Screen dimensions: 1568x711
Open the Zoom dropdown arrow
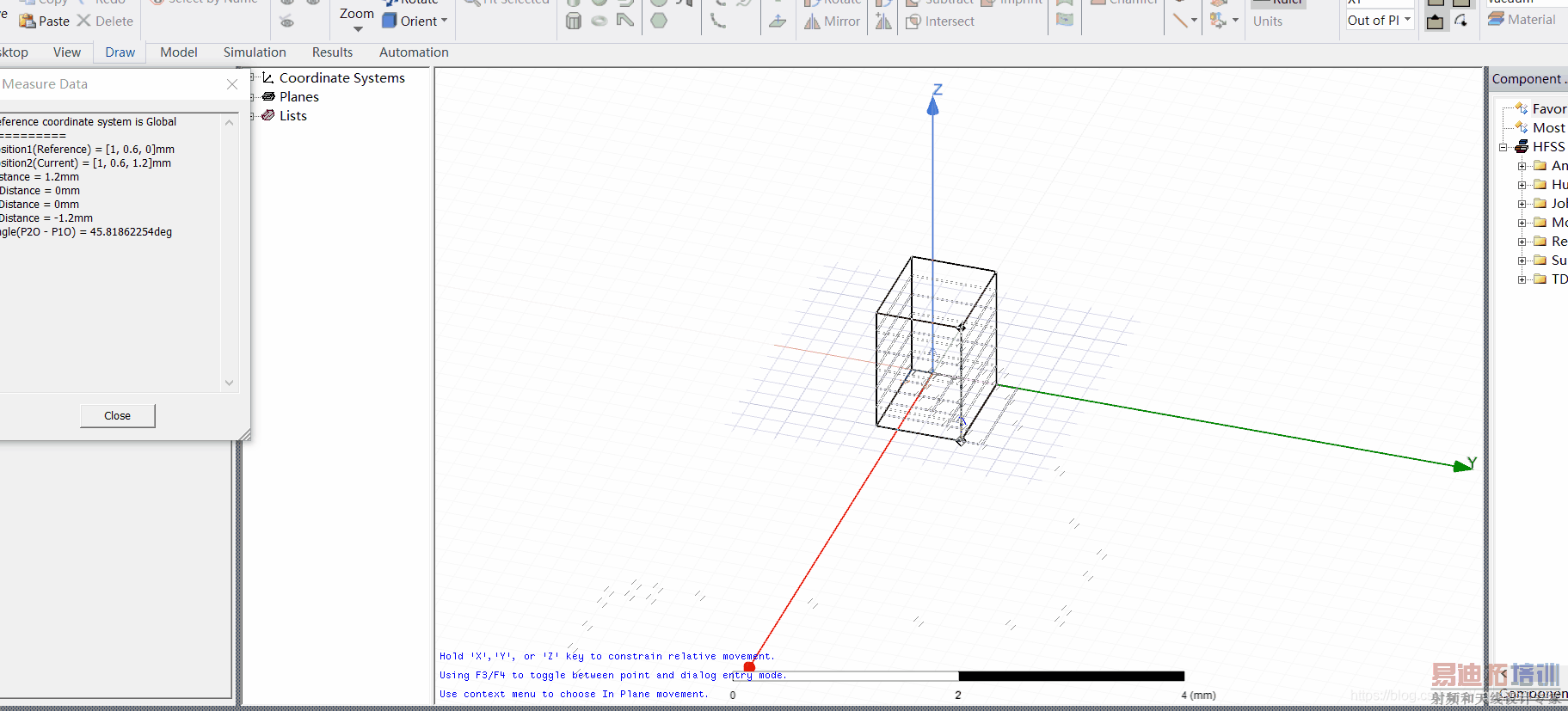coord(358,30)
